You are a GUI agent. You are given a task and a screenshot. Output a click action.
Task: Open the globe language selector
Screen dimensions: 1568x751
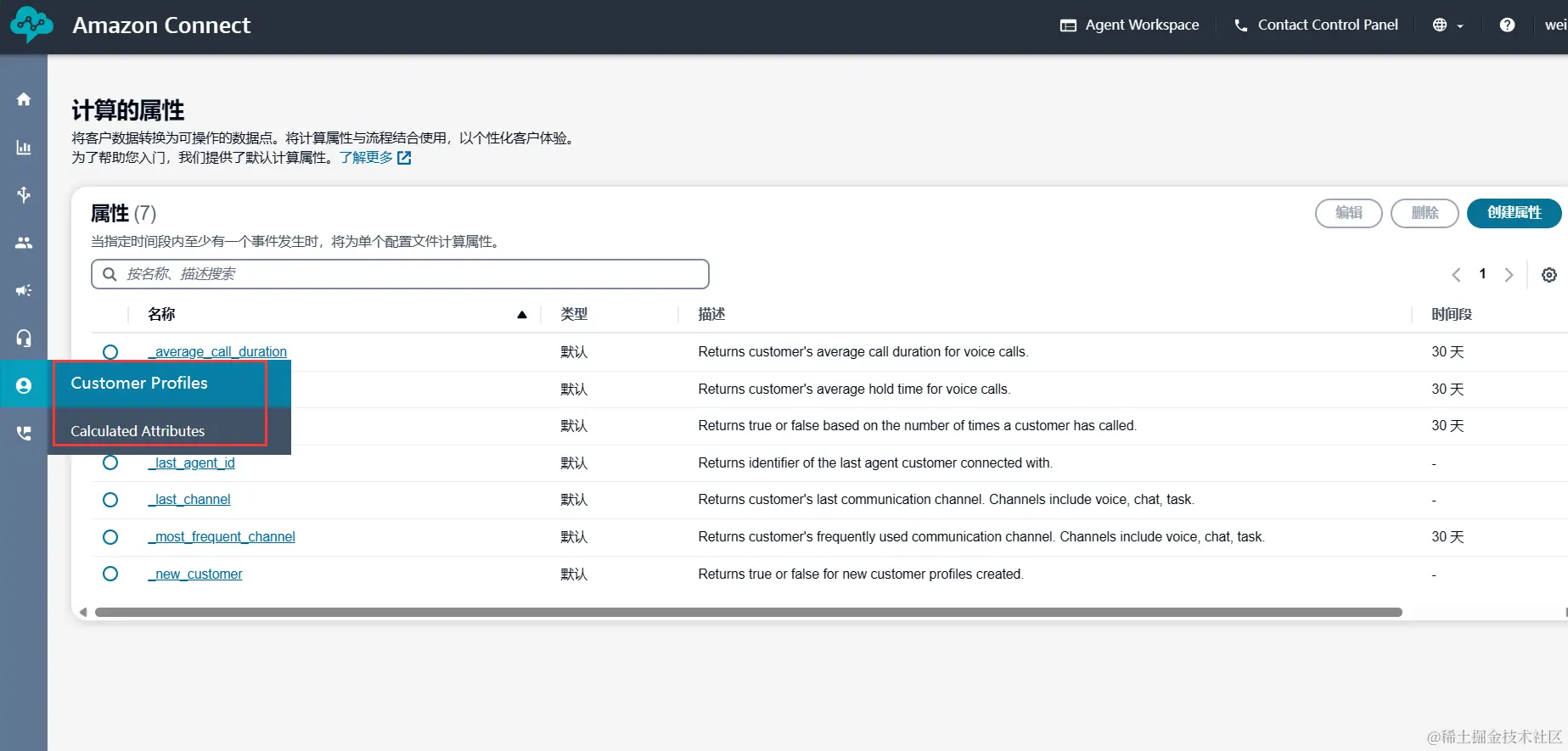click(1447, 25)
